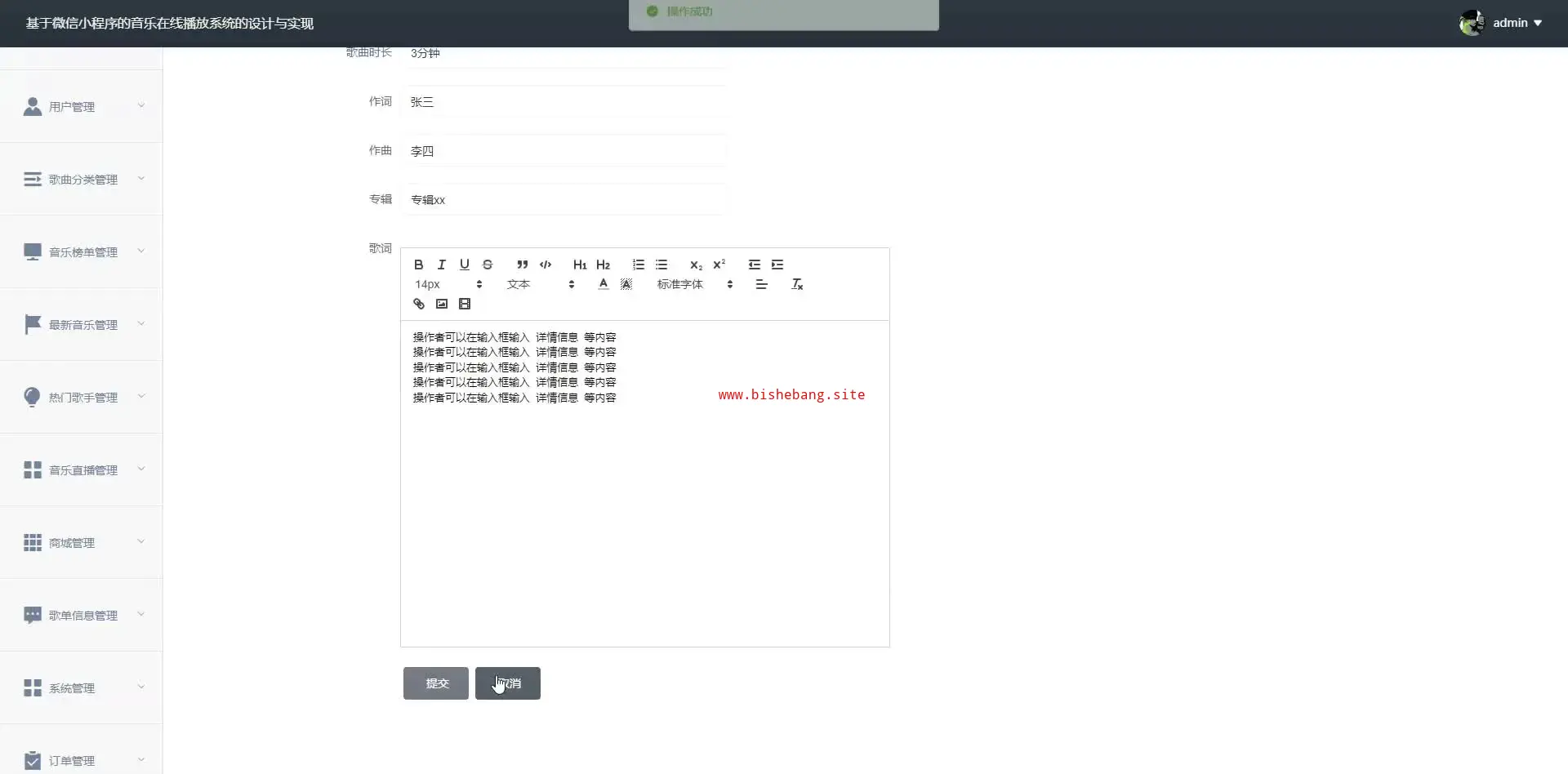Image resolution: width=1568 pixels, height=774 pixels.
Task: Insert a hyperlink in the lyrics
Action: click(x=418, y=304)
